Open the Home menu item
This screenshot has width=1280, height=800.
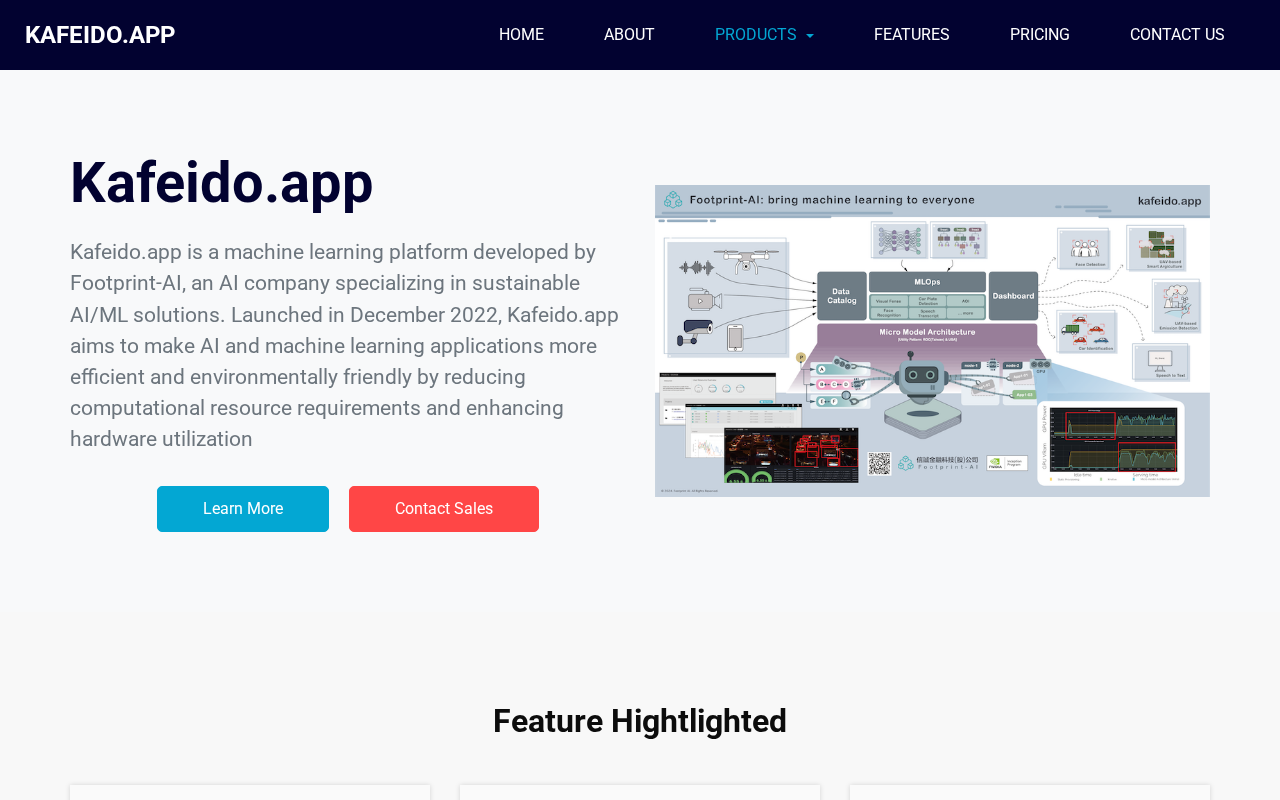click(x=521, y=35)
